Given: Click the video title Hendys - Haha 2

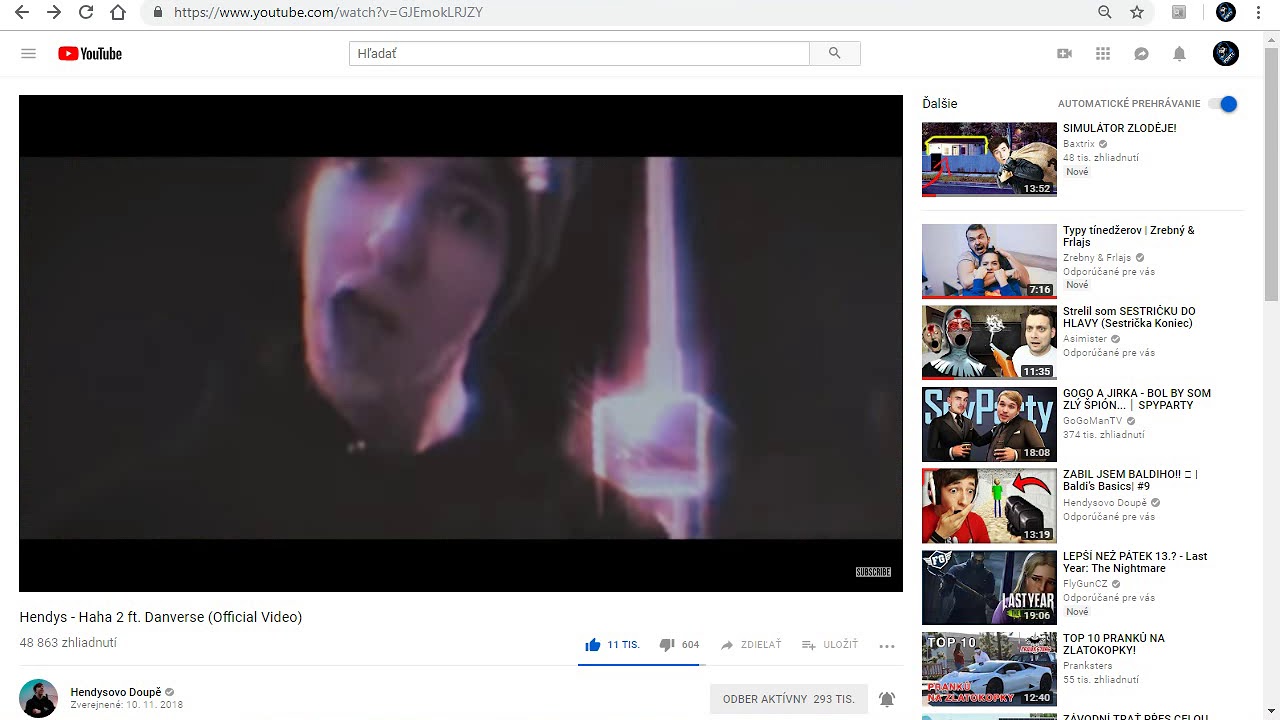Looking at the screenshot, I should tap(161, 617).
